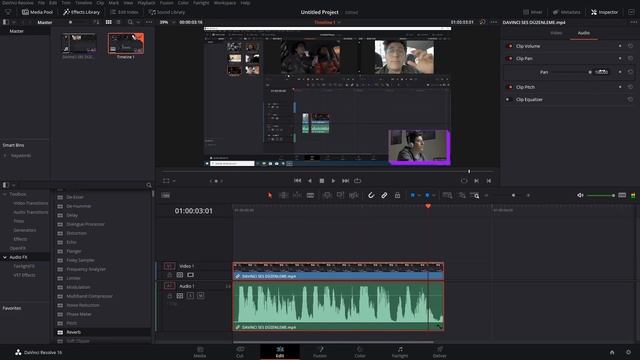640x360 pixels.
Task: Toggle the magnet Snapping icon
Action: coord(371,196)
